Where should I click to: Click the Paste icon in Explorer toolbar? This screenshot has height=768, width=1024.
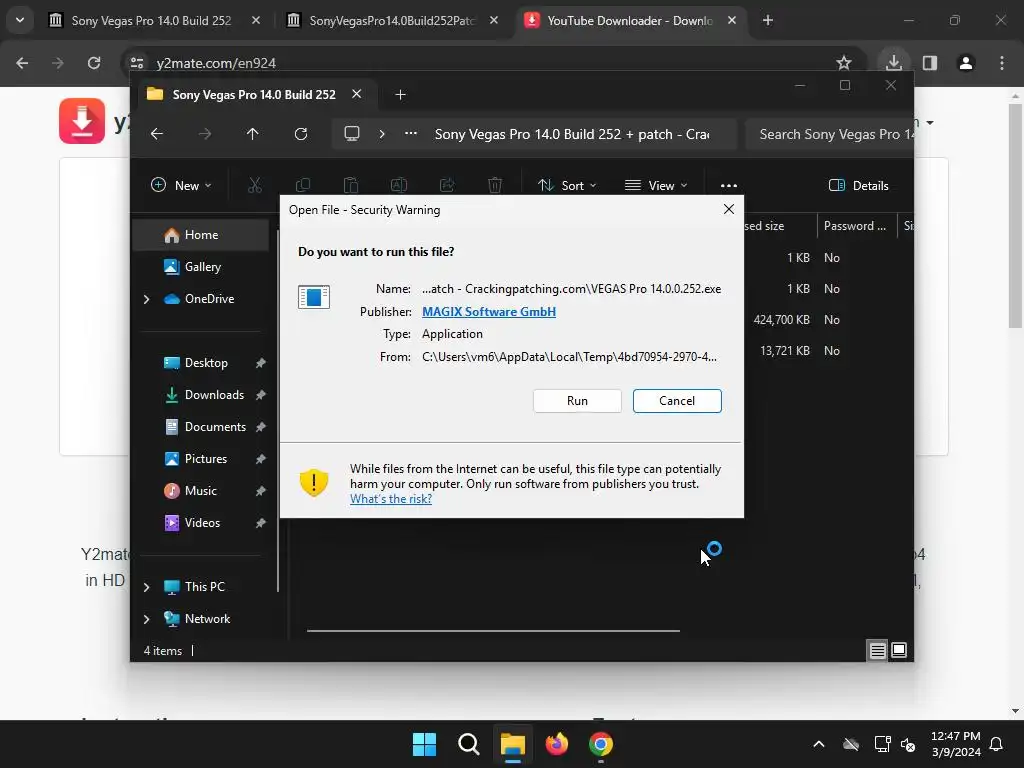click(351, 185)
